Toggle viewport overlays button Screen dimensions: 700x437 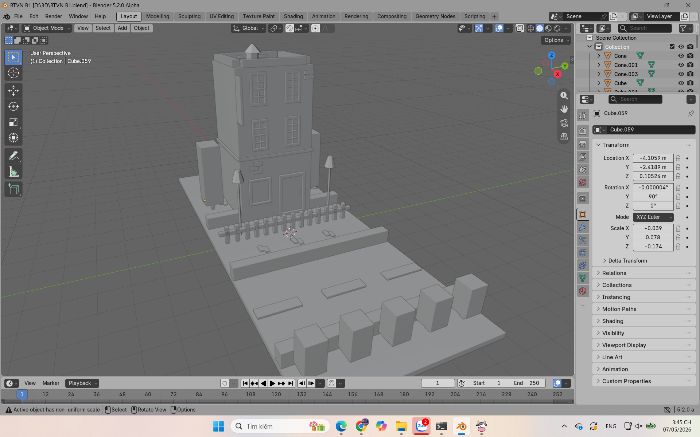pos(499,28)
